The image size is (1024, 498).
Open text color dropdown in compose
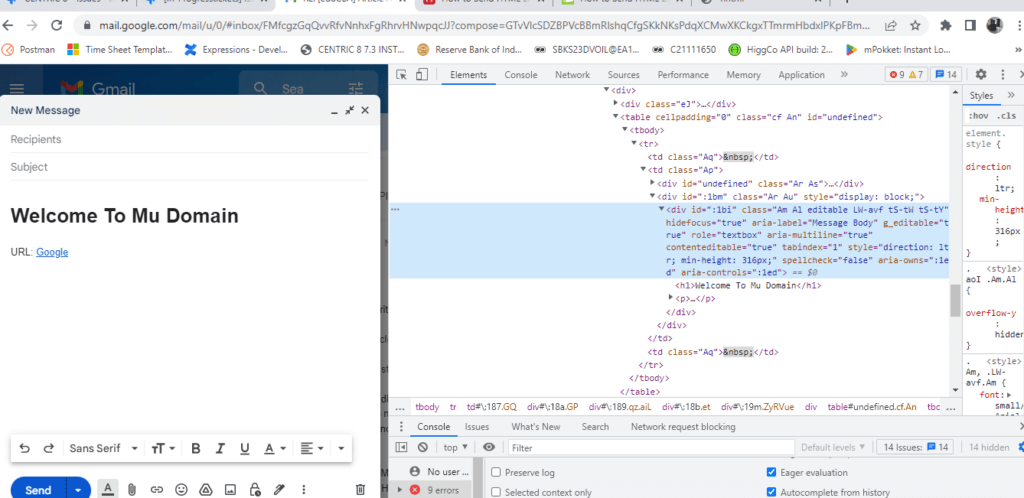275,448
